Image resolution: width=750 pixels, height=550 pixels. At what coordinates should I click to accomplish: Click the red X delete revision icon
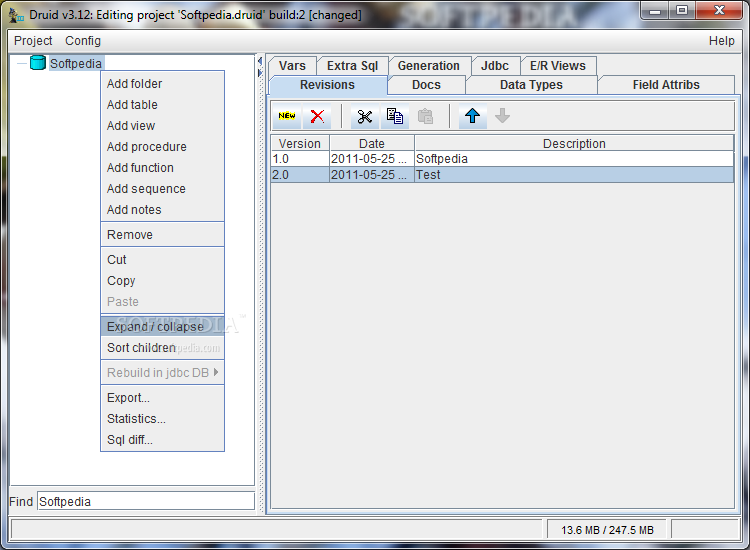click(x=317, y=116)
